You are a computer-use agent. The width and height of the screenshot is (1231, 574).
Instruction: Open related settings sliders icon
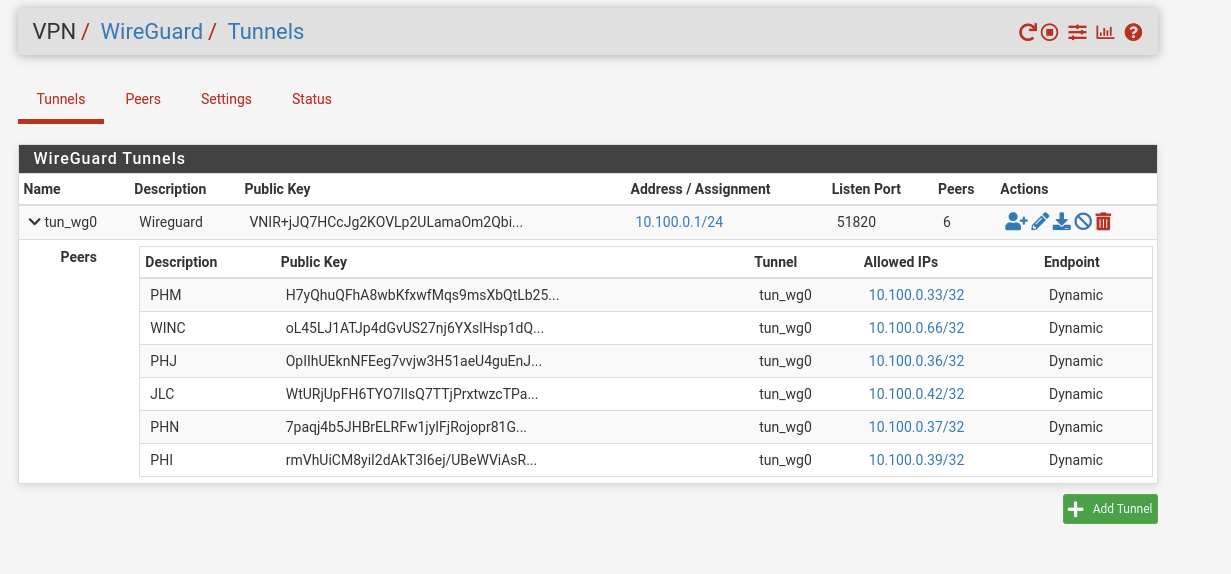click(x=1077, y=32)
